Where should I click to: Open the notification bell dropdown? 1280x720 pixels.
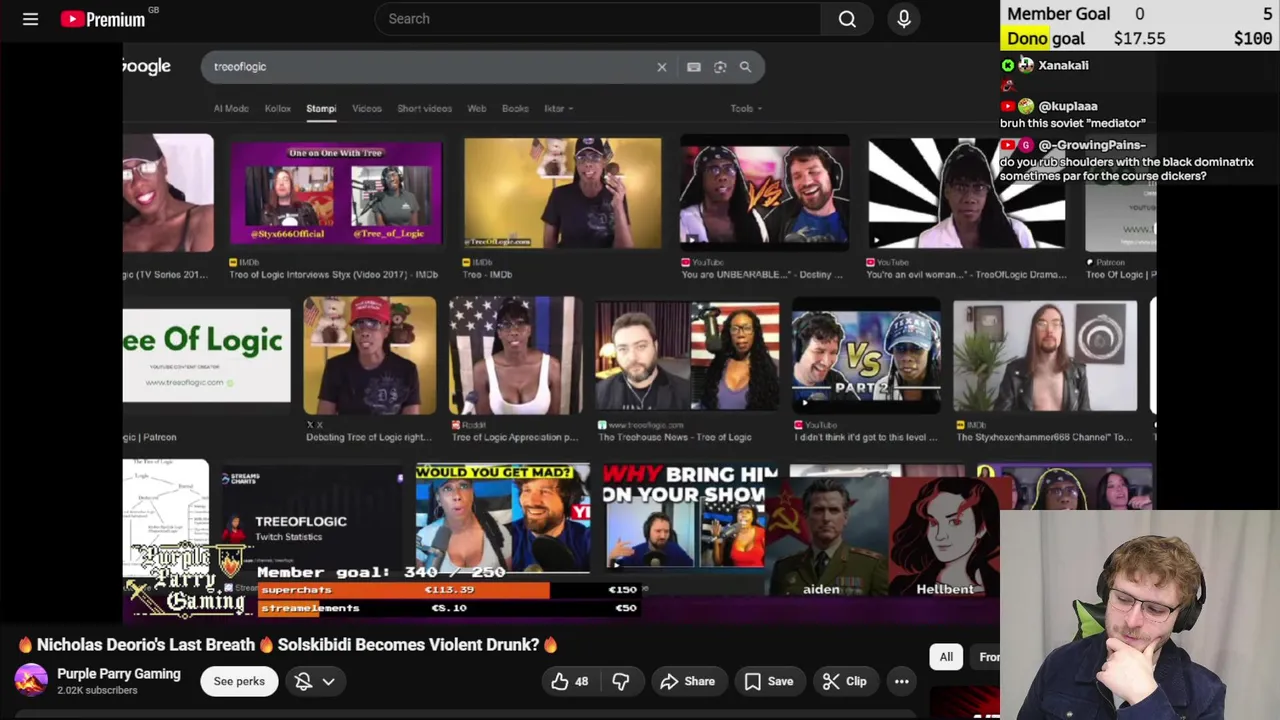click(x=315, y=681)
